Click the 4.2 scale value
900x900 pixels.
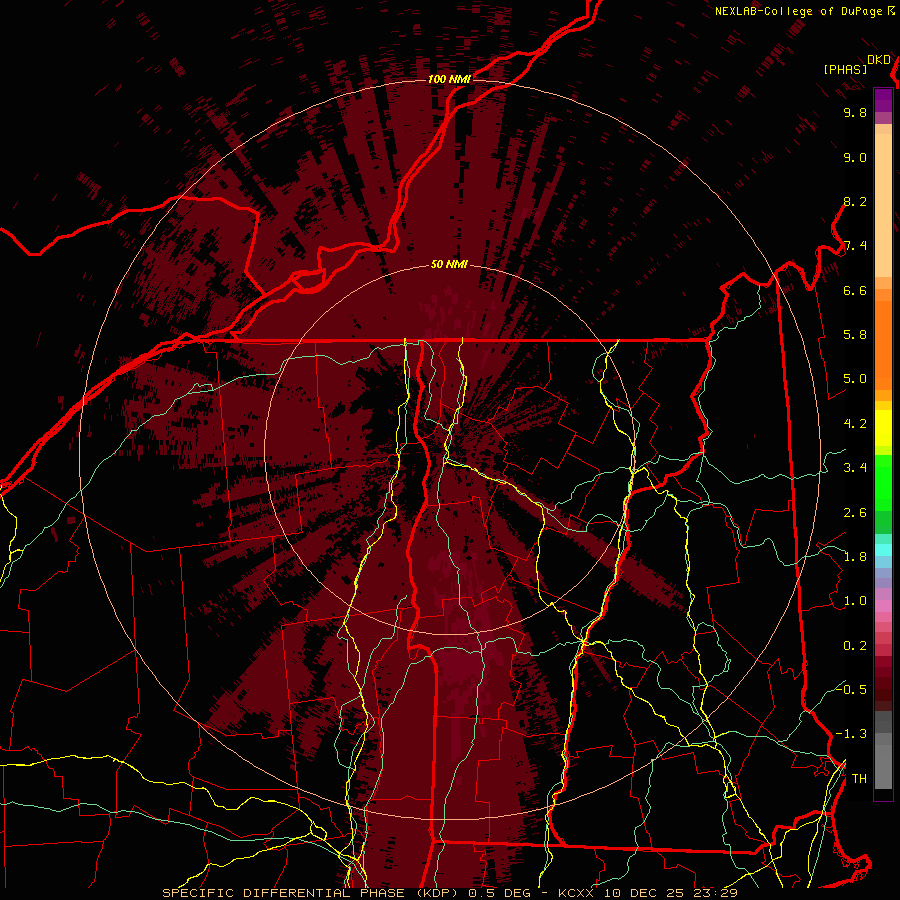tap(855, 424)
